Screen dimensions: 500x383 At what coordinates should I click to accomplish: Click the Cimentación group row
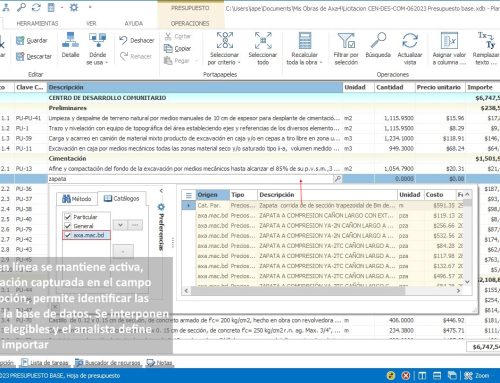click(250, 159)
